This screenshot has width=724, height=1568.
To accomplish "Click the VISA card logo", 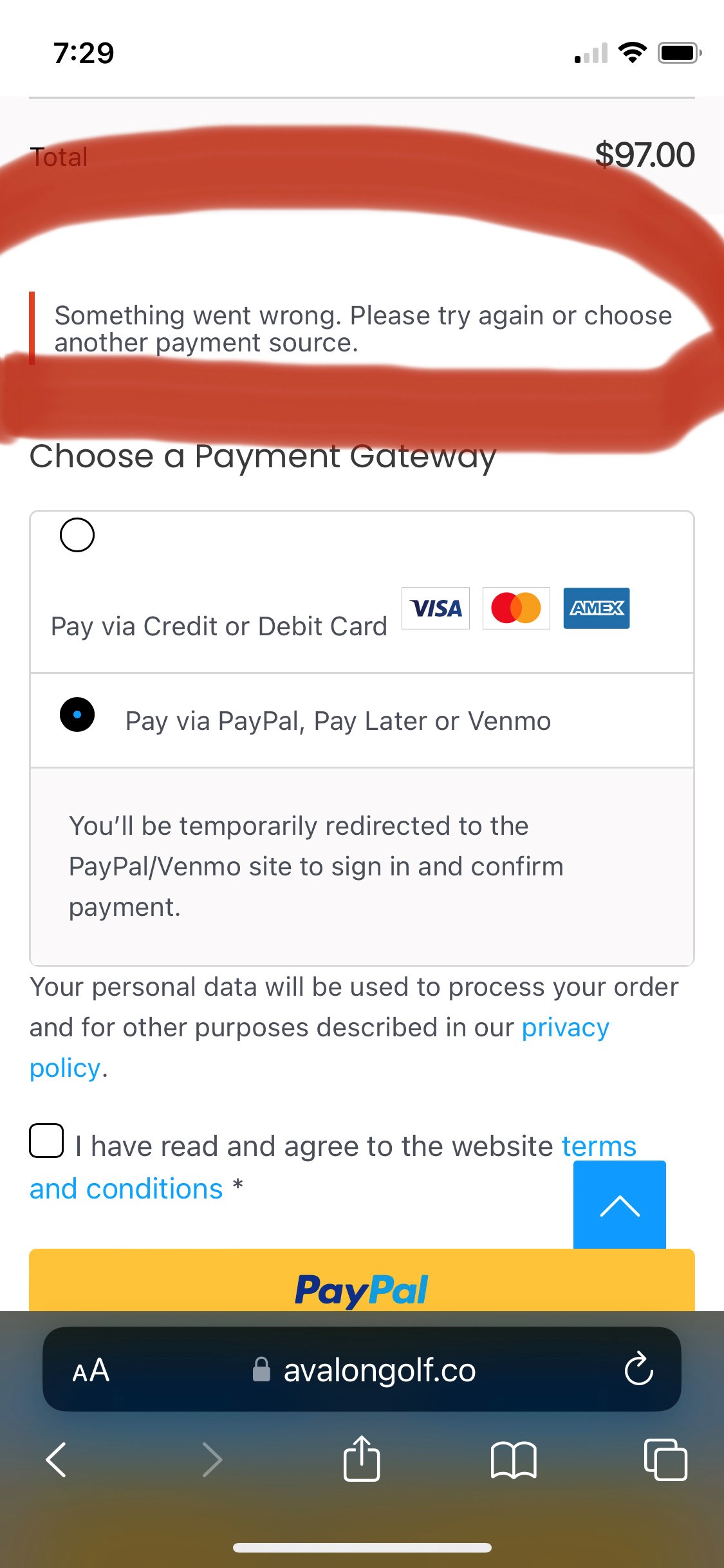I will point(435,609).
